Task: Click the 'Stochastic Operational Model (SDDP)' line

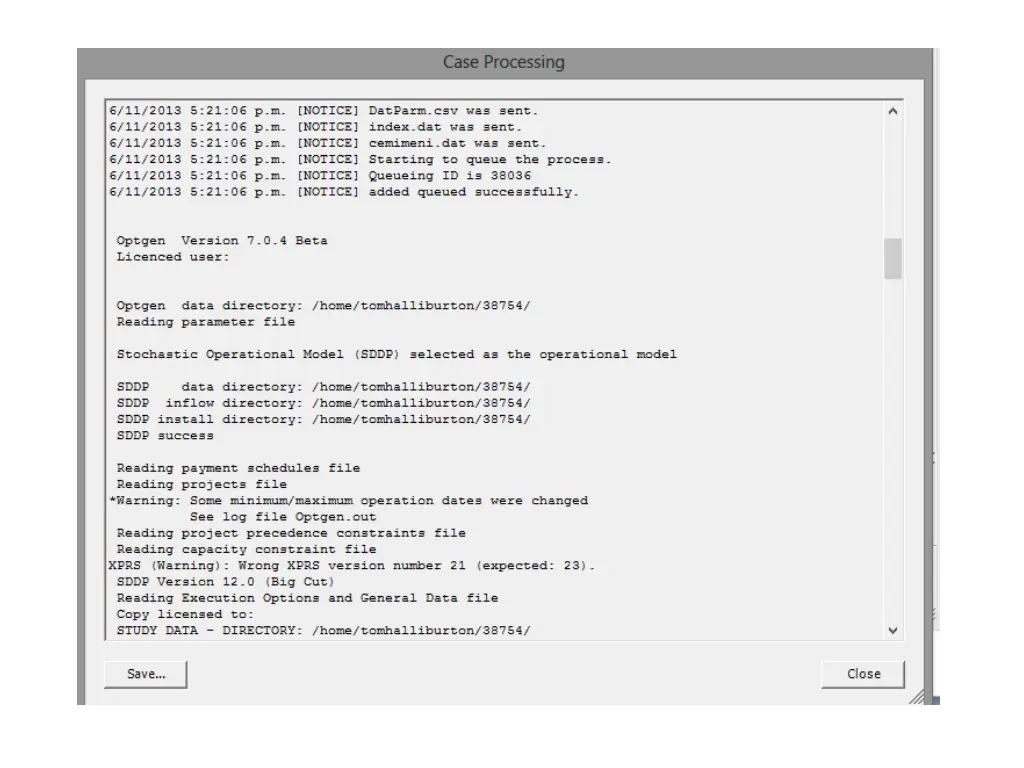Action: 396,355
